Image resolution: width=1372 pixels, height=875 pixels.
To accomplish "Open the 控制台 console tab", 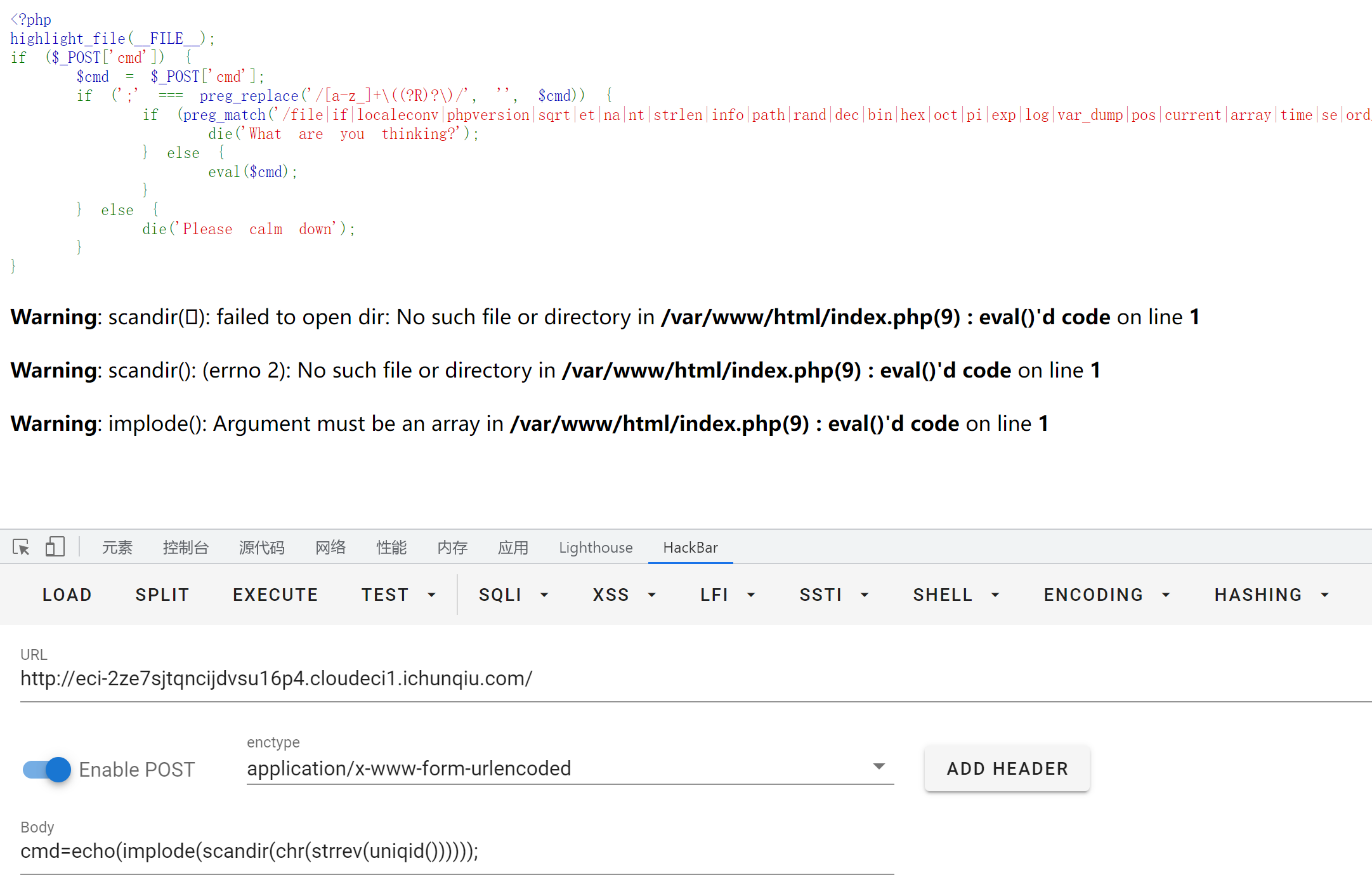I will point(185,548).
